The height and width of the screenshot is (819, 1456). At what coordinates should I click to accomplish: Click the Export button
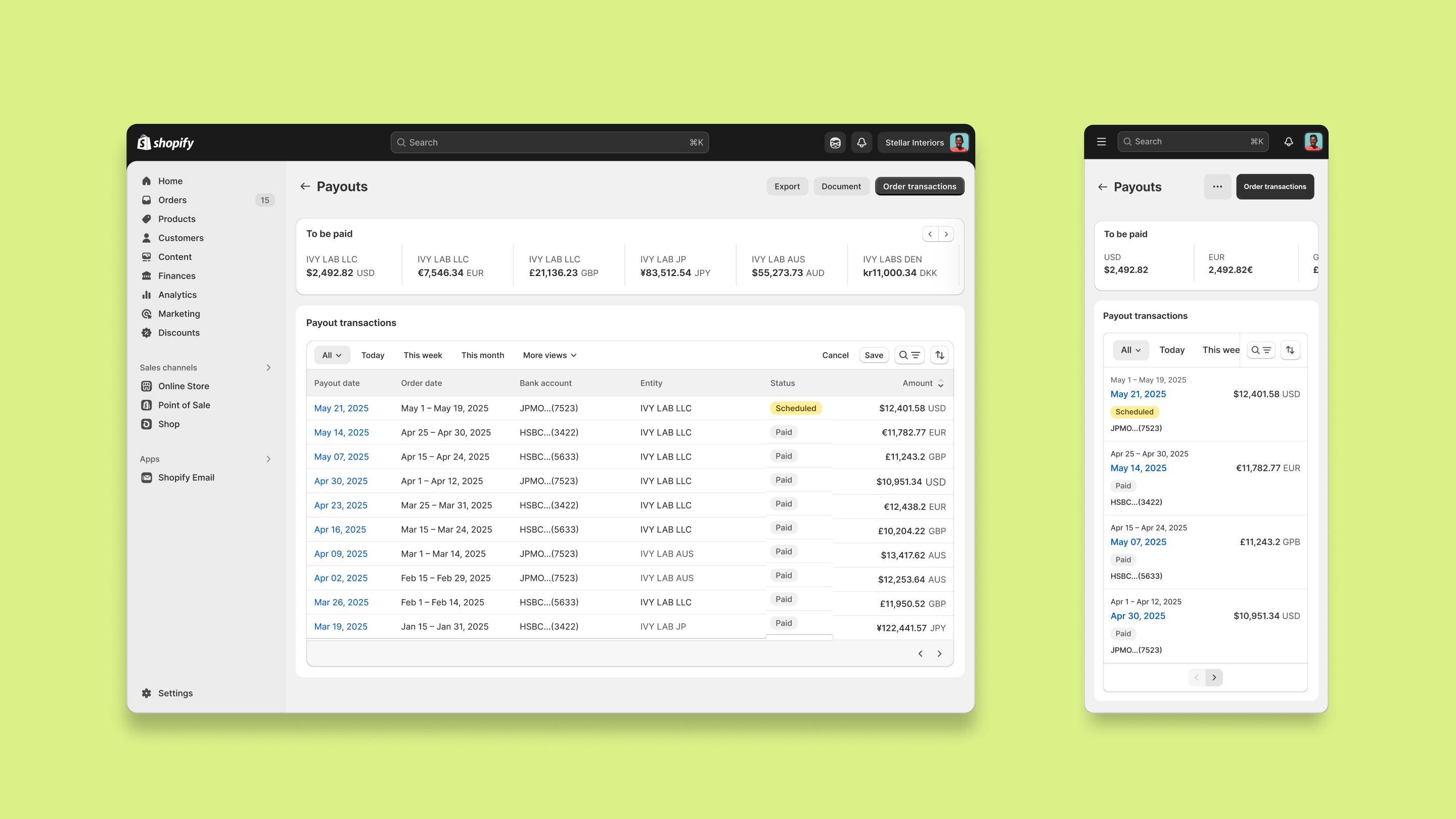[787, 187]
